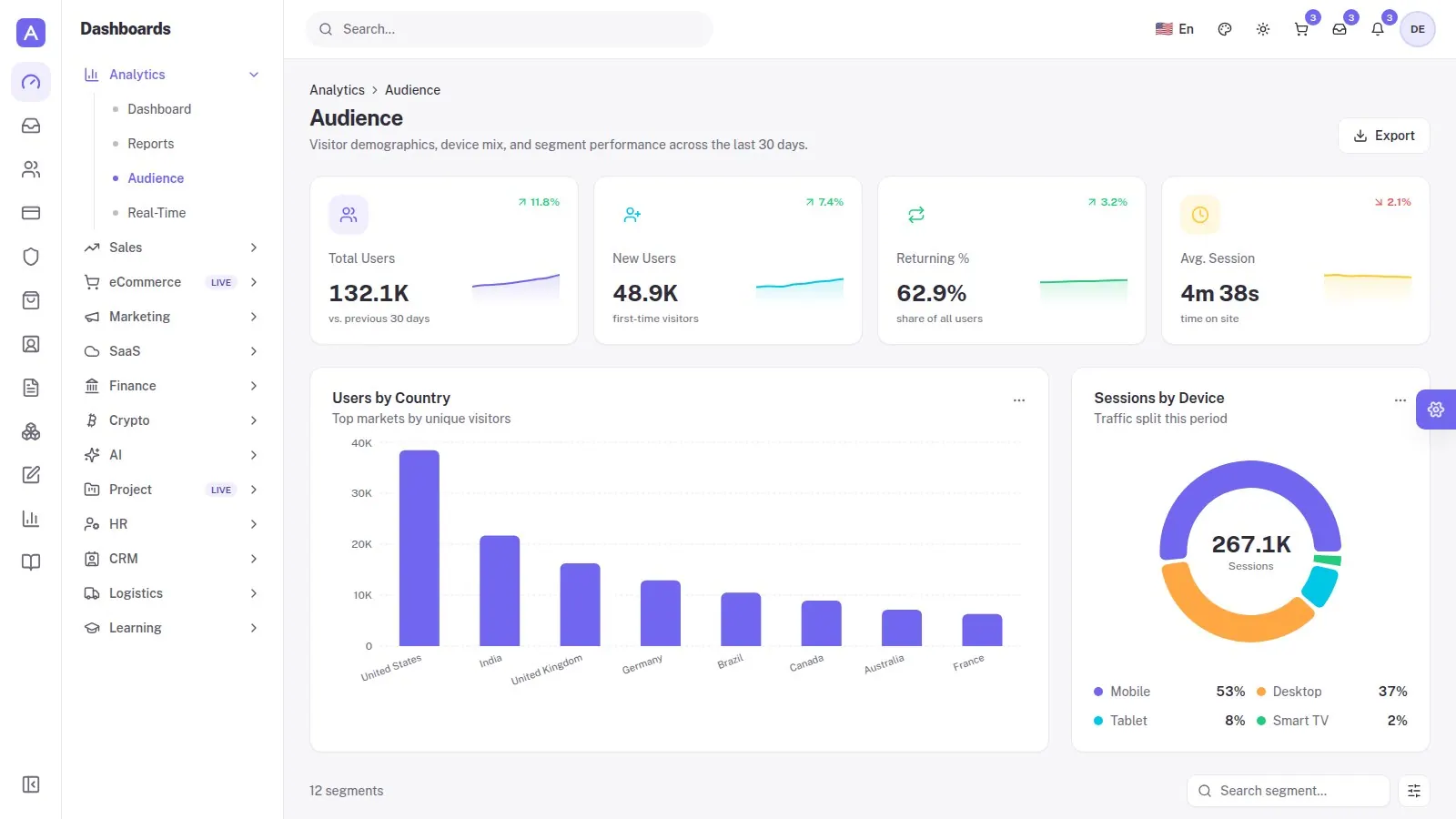Open the Sessions by Device options ellipsis
Viewport: 1456px width, 819px height.
pos(1400,400)
